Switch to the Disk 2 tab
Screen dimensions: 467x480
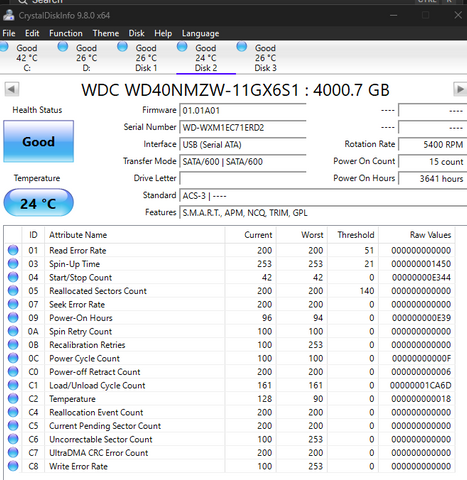click(206, 57)
